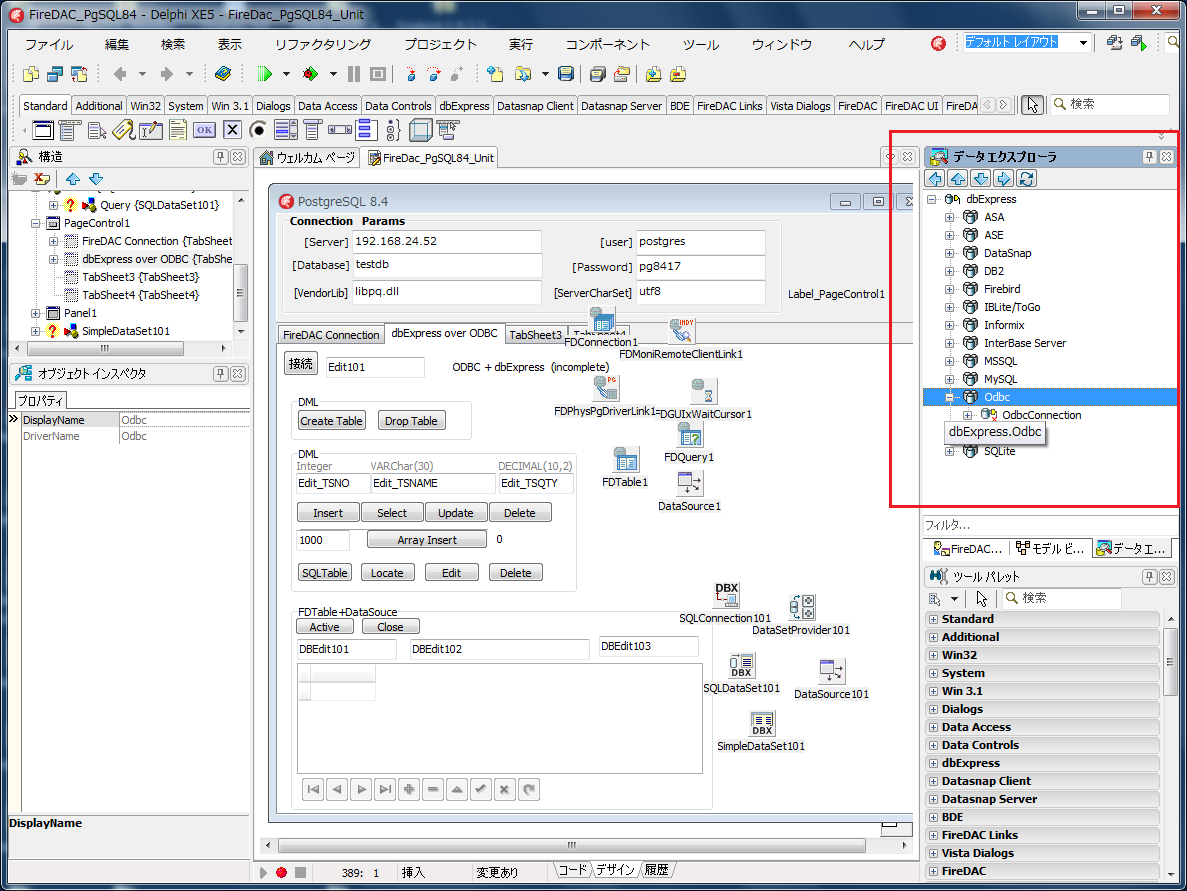Refresh the Data Explorer tree
1187x891 pixels.
pos(1027,179)
